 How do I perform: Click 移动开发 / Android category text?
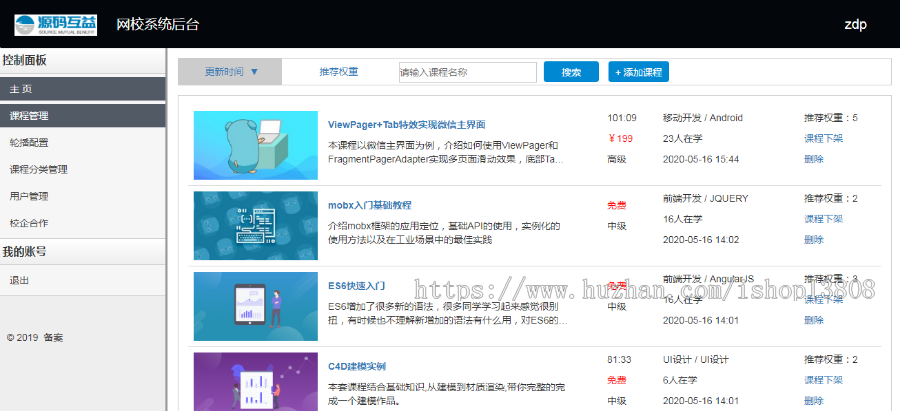[x=703, y=118]
